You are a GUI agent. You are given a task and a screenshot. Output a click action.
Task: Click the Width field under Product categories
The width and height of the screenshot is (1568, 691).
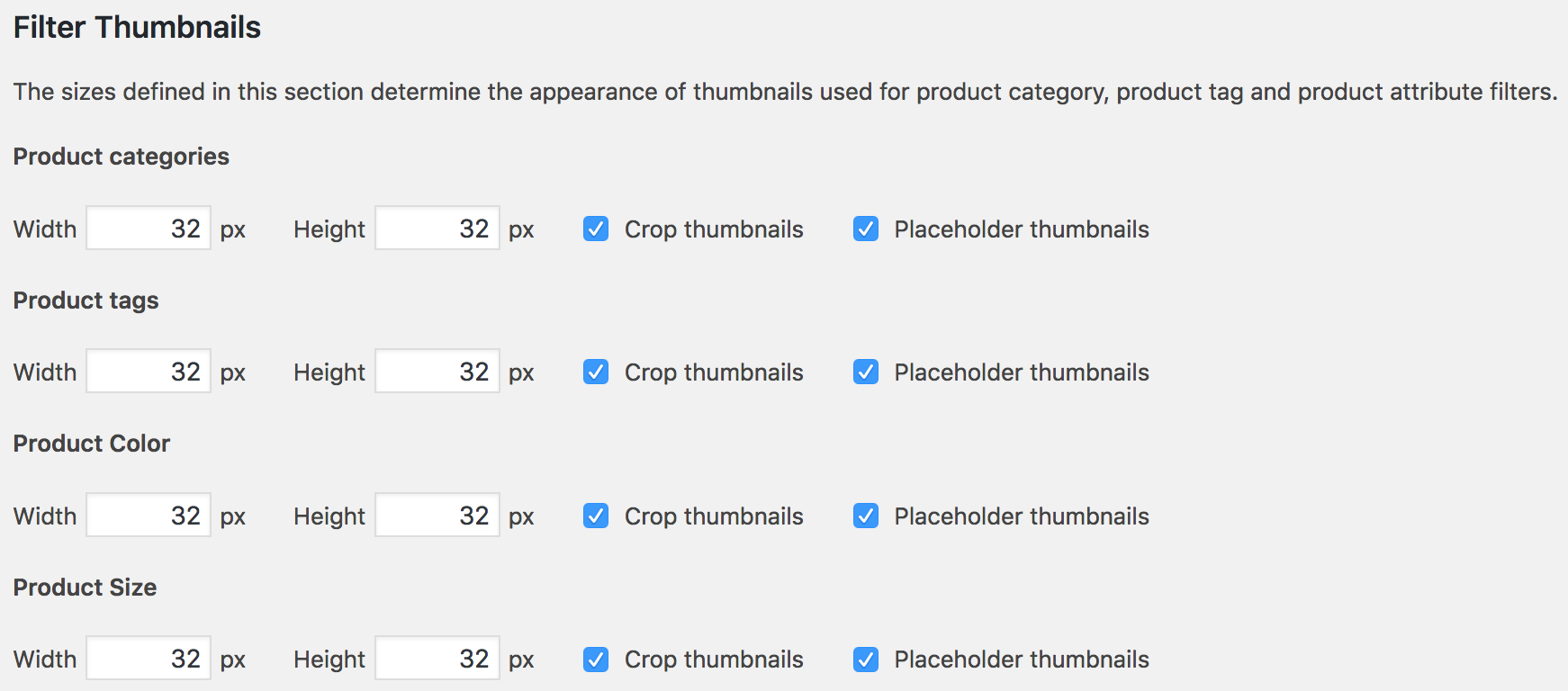pos(148,228)
